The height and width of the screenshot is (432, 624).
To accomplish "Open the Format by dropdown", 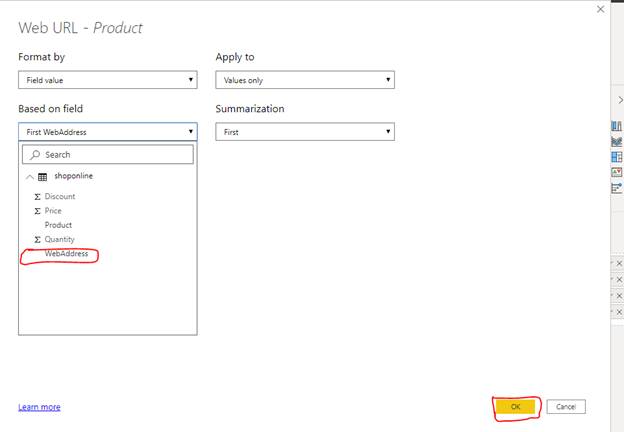I will [x=108, y=80].
